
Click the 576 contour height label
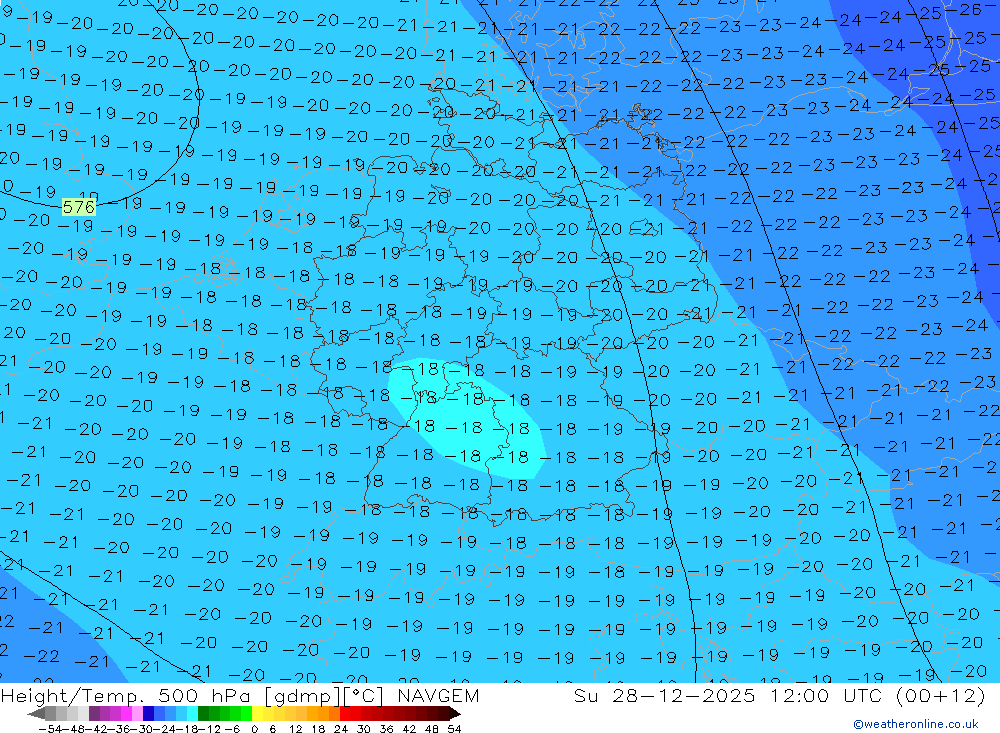tap(79, 207)
